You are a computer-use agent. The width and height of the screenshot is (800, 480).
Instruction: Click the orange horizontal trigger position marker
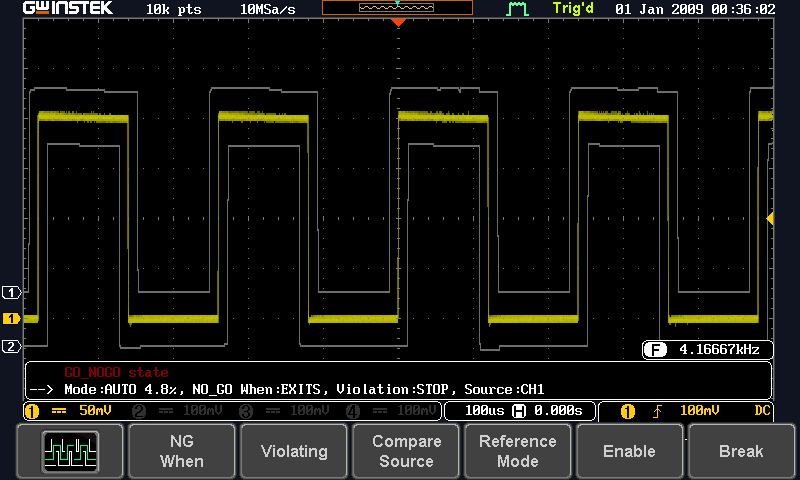398,22
